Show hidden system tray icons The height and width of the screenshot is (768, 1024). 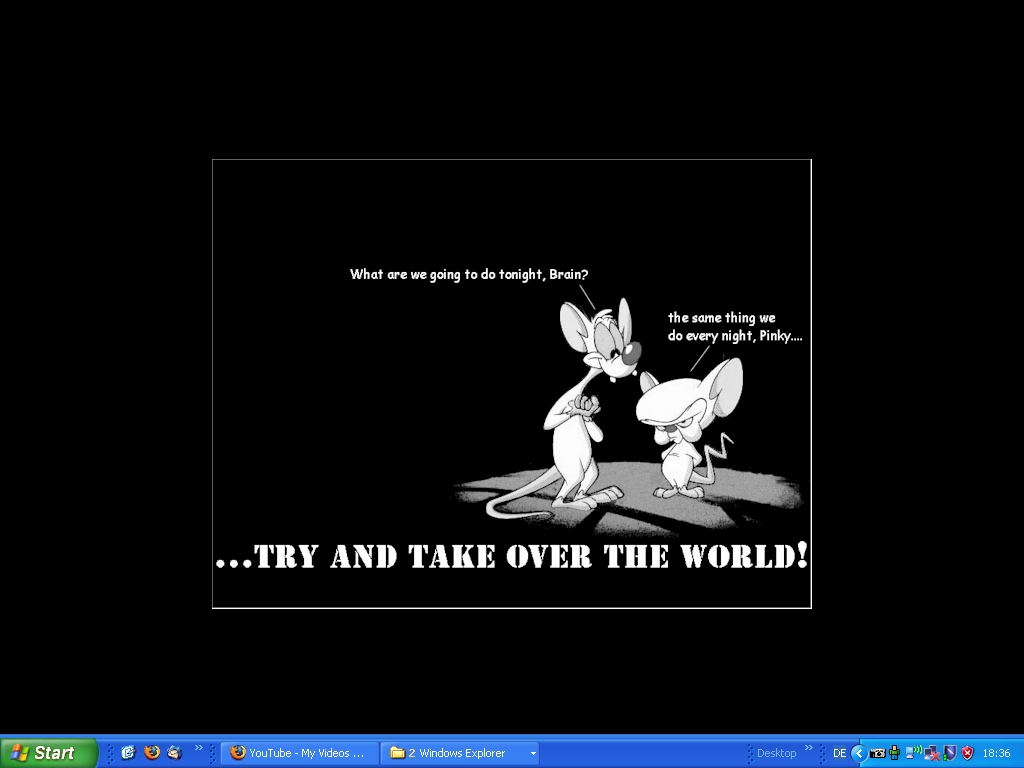[x=858, y=753]
